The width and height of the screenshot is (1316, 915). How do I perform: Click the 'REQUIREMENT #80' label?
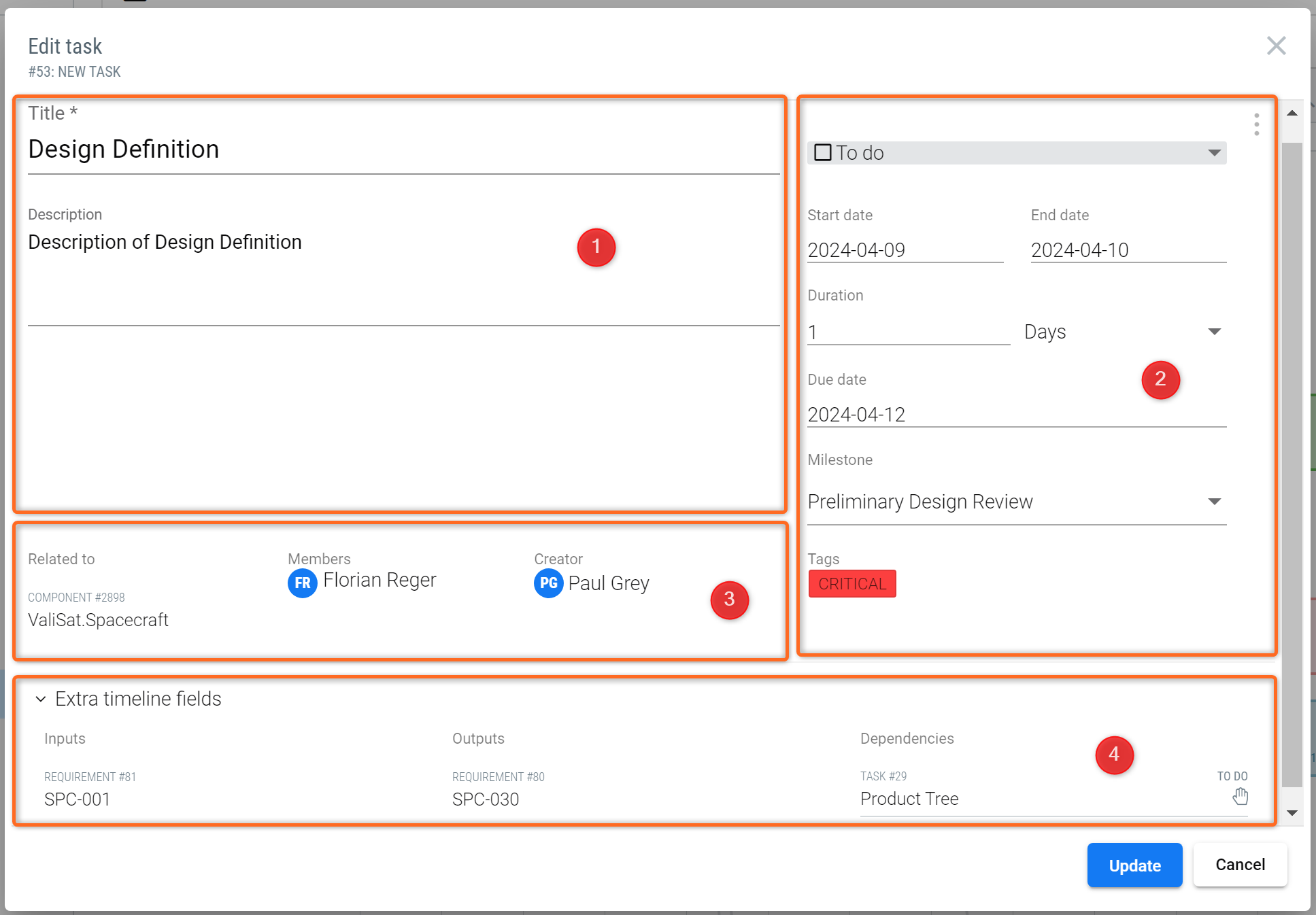(499, 777)
